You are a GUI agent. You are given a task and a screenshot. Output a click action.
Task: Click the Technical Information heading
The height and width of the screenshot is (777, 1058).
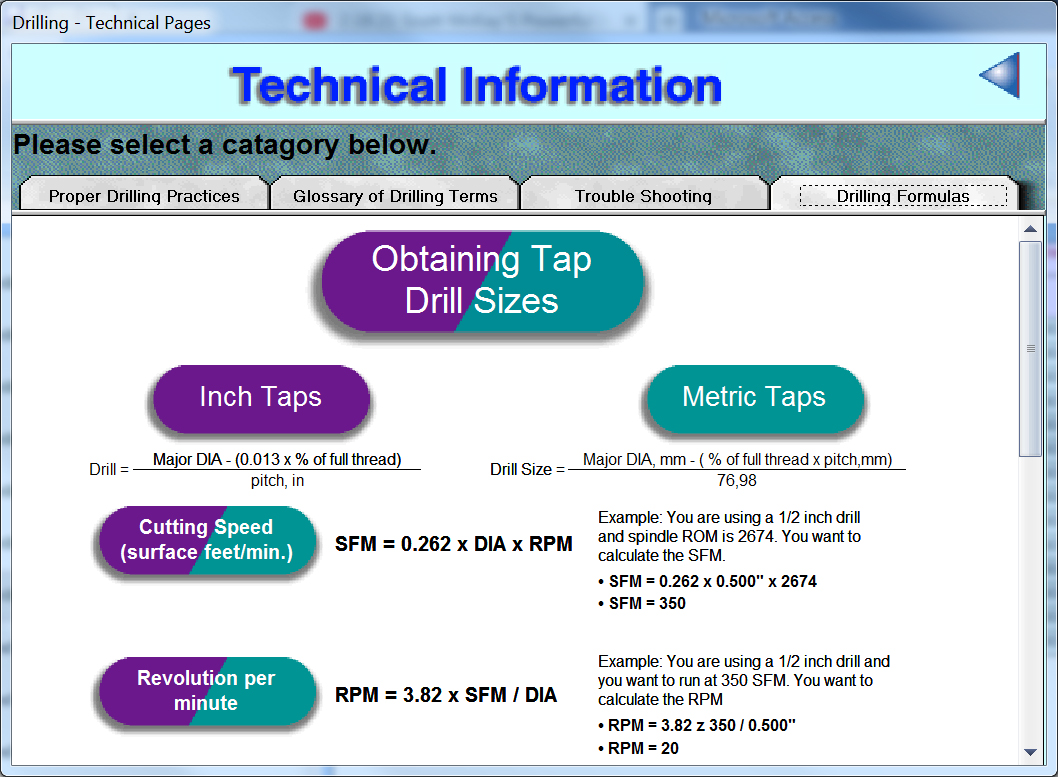coord(476,86)
